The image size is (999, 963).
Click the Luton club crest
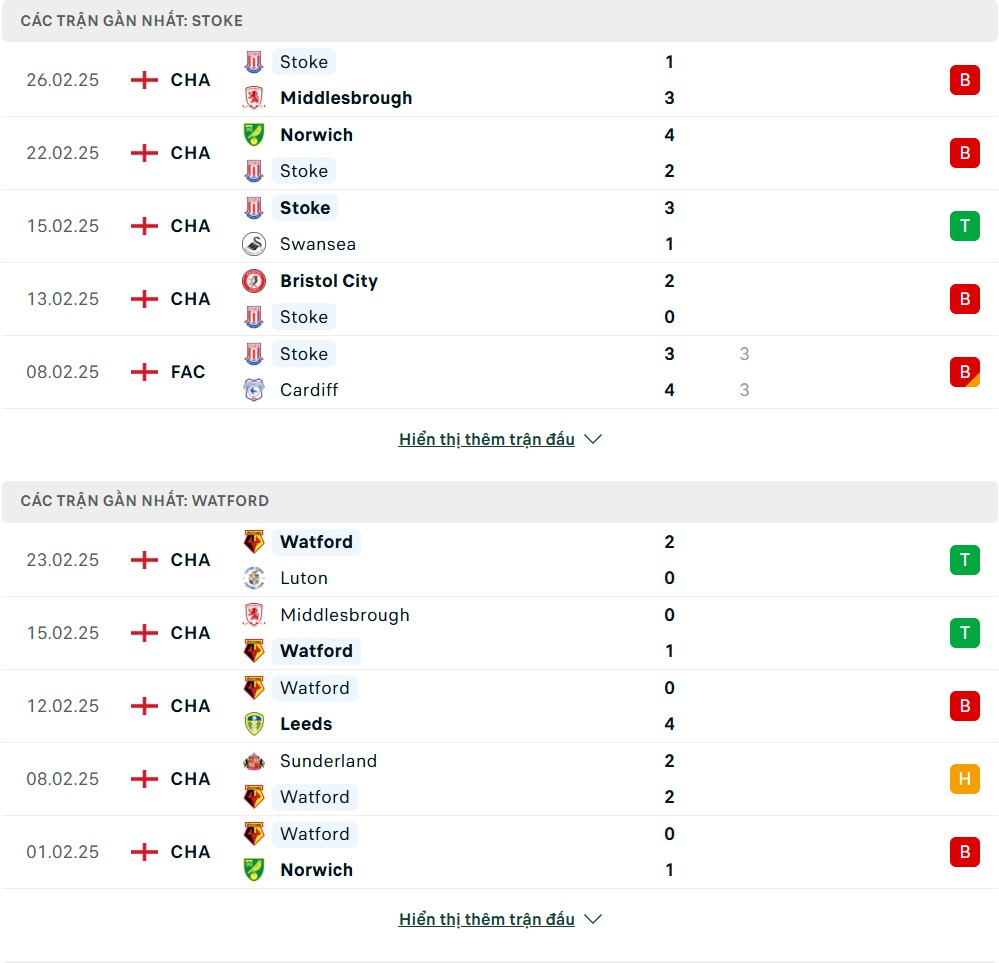pos(254,578)
